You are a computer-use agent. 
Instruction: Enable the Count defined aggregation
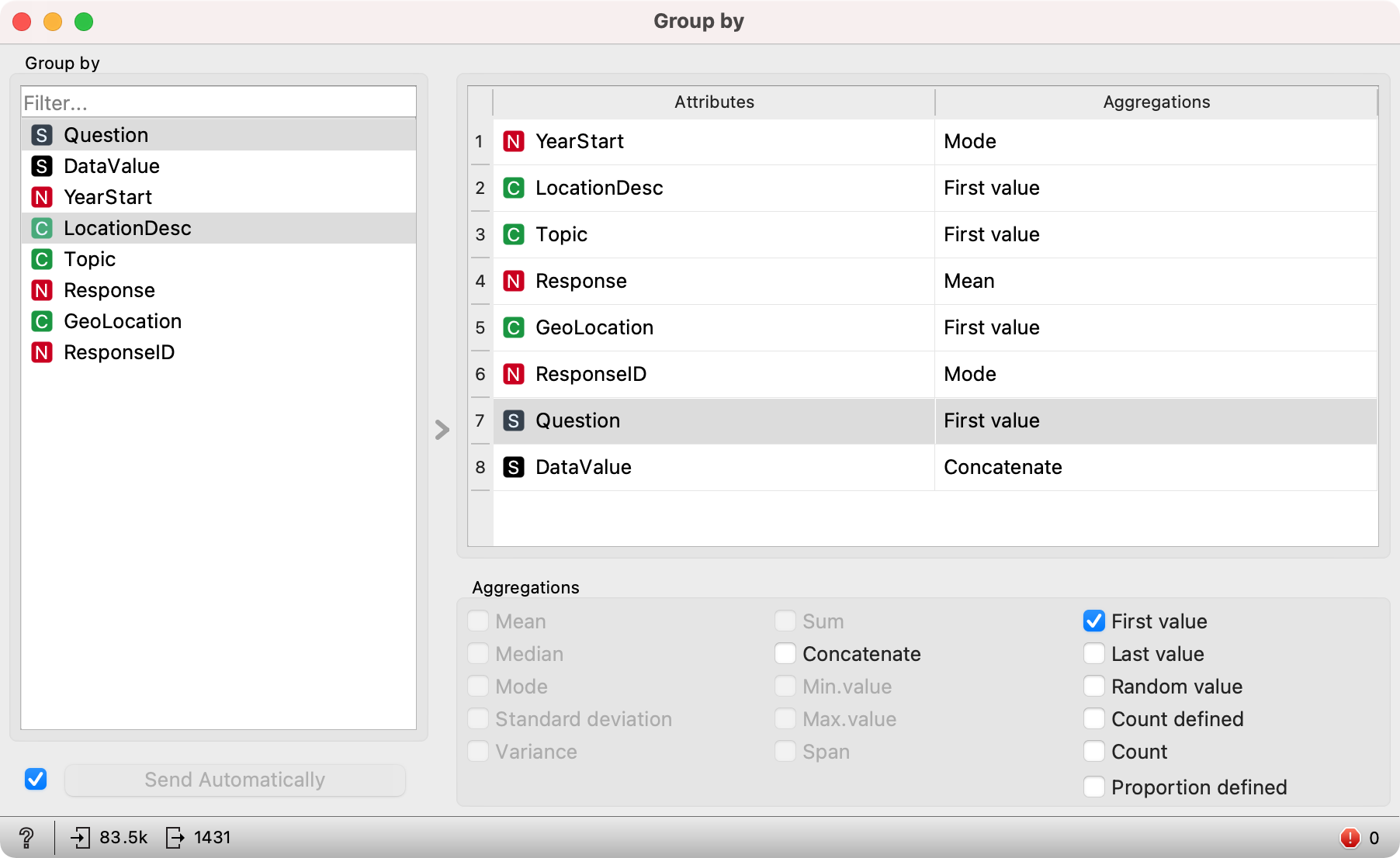pos(1094,718)
